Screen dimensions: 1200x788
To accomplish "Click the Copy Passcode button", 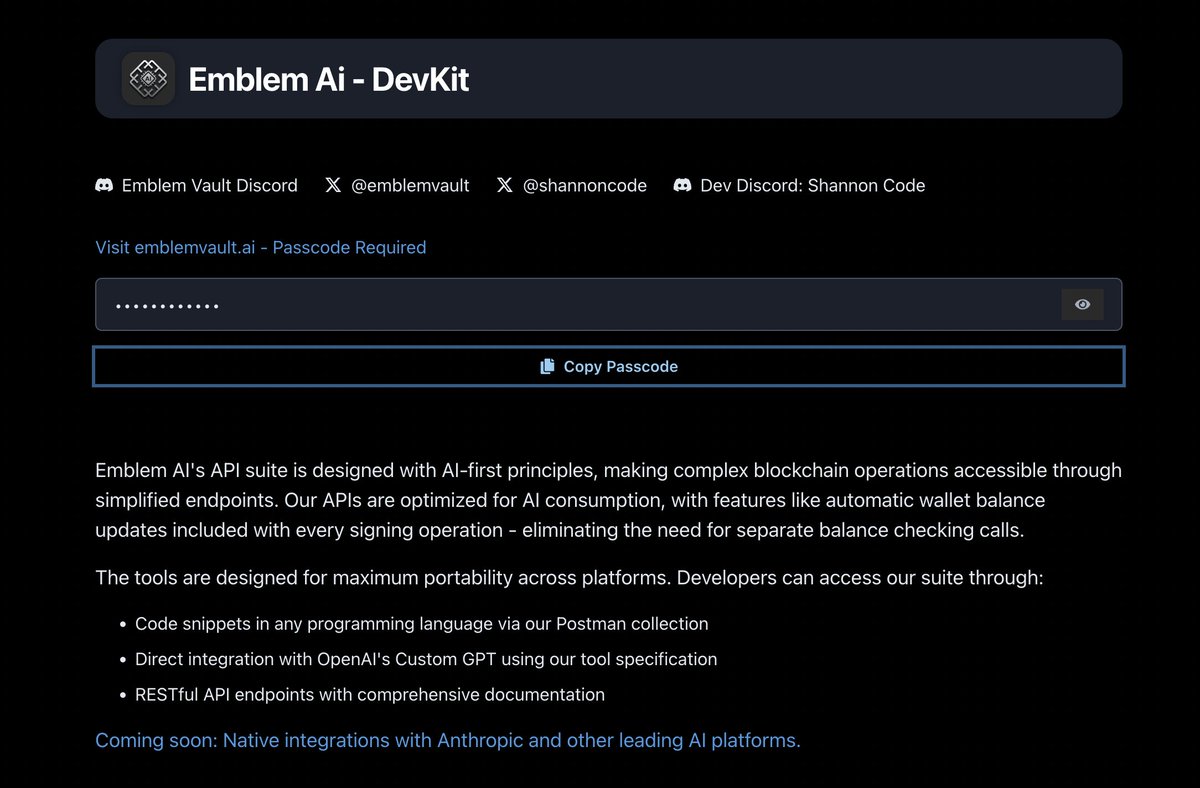I will tap(608, 366).
